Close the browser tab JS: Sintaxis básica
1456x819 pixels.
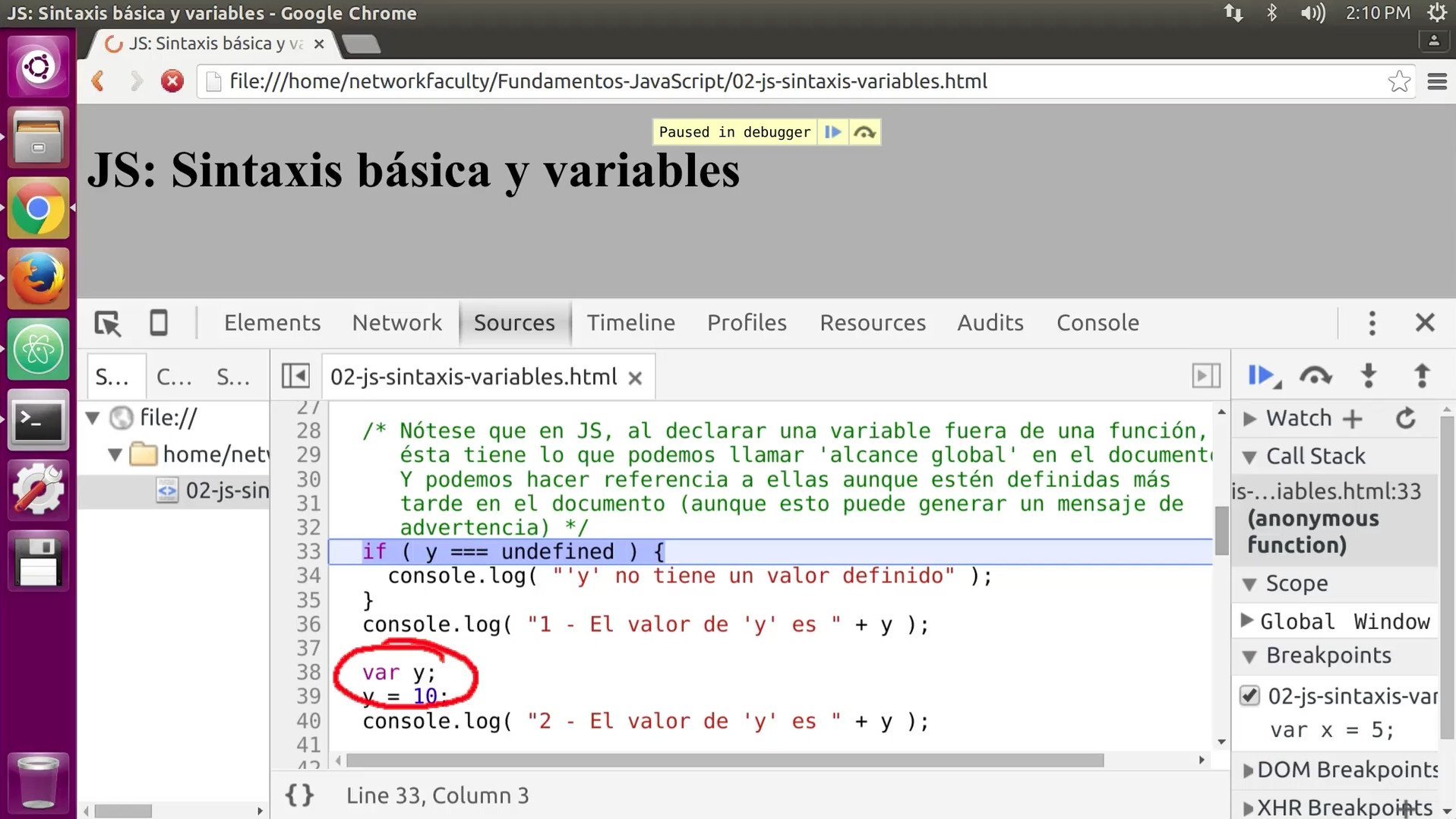[x=319, y=44]
